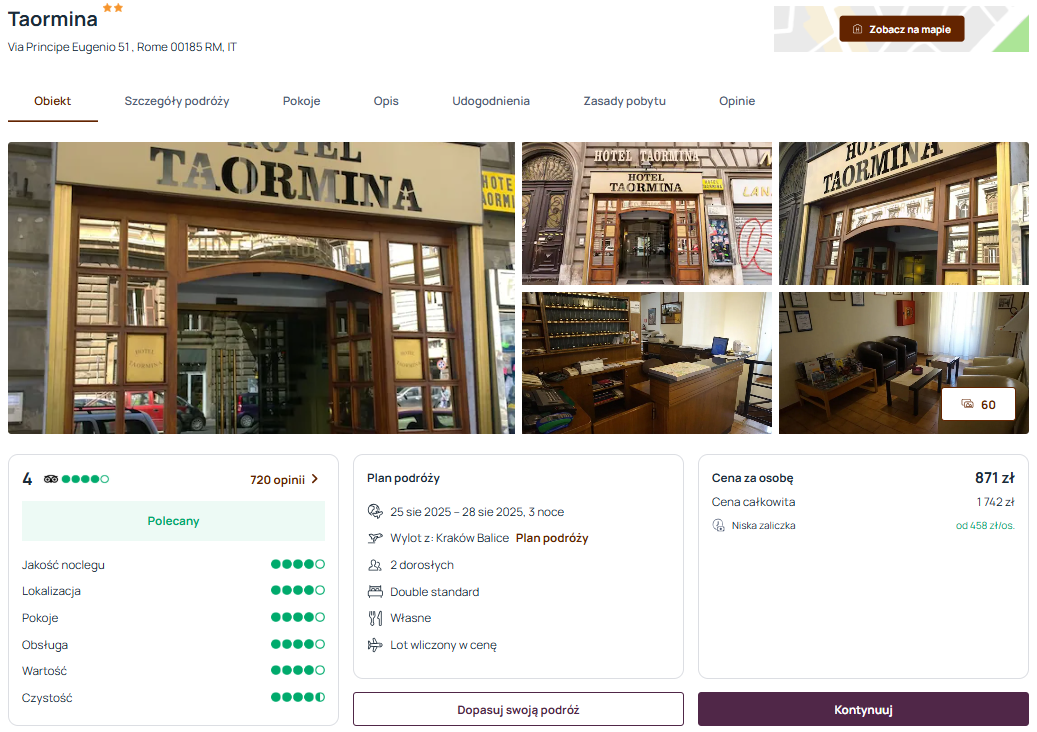Open the Plan podróży link

pyautogui.click(x=552, y=538)
